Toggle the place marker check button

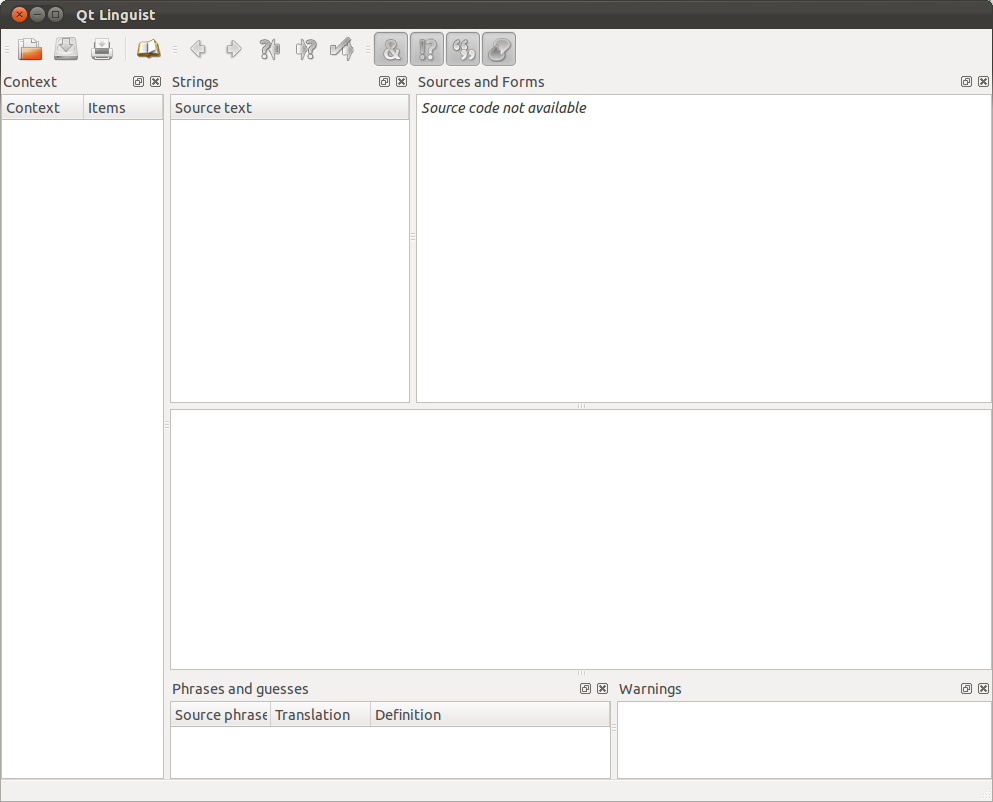[x=499, y=49]
